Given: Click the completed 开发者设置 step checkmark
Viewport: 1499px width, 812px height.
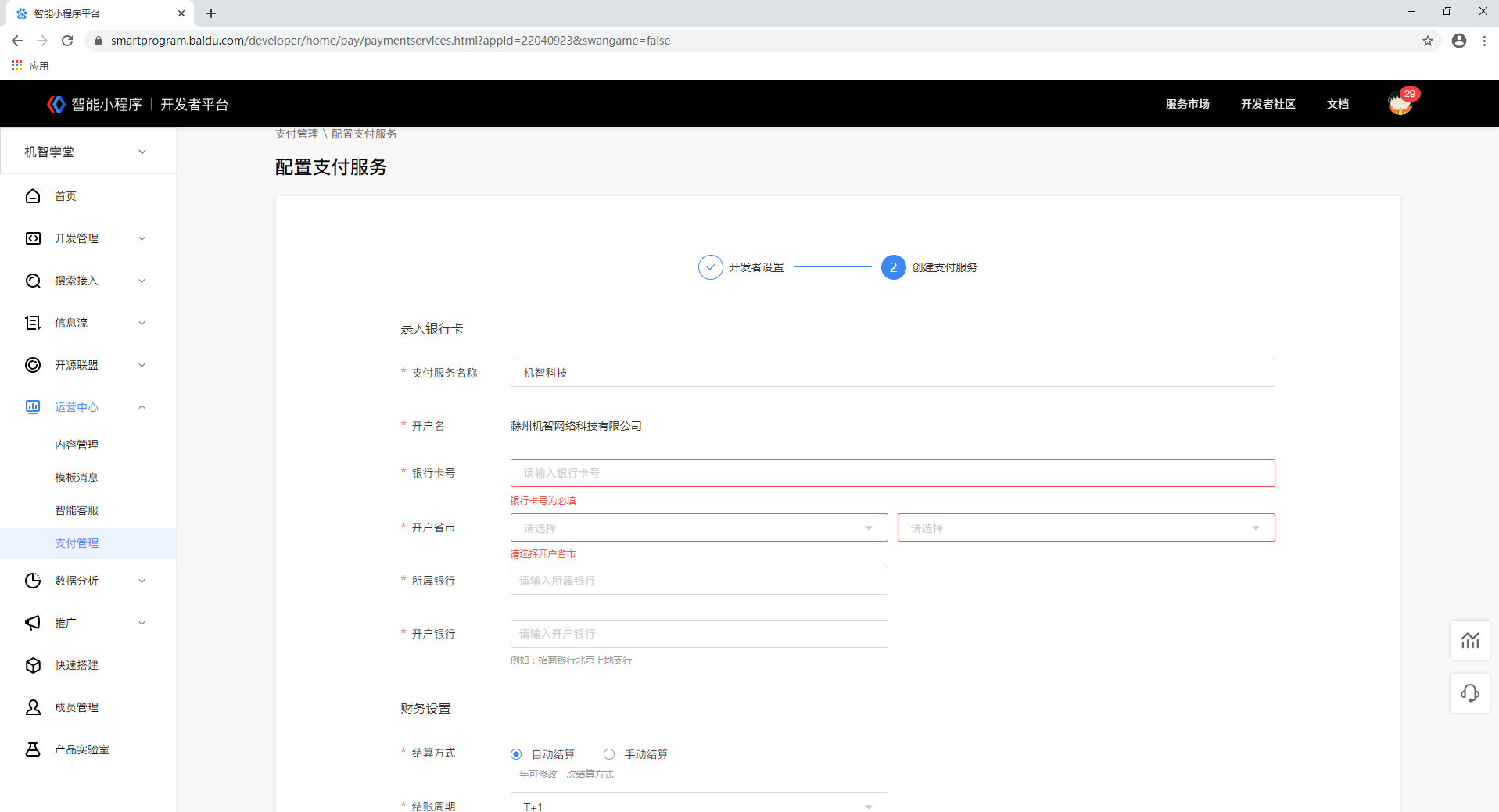Looking at the screenshot, I should tap(710, 267).
